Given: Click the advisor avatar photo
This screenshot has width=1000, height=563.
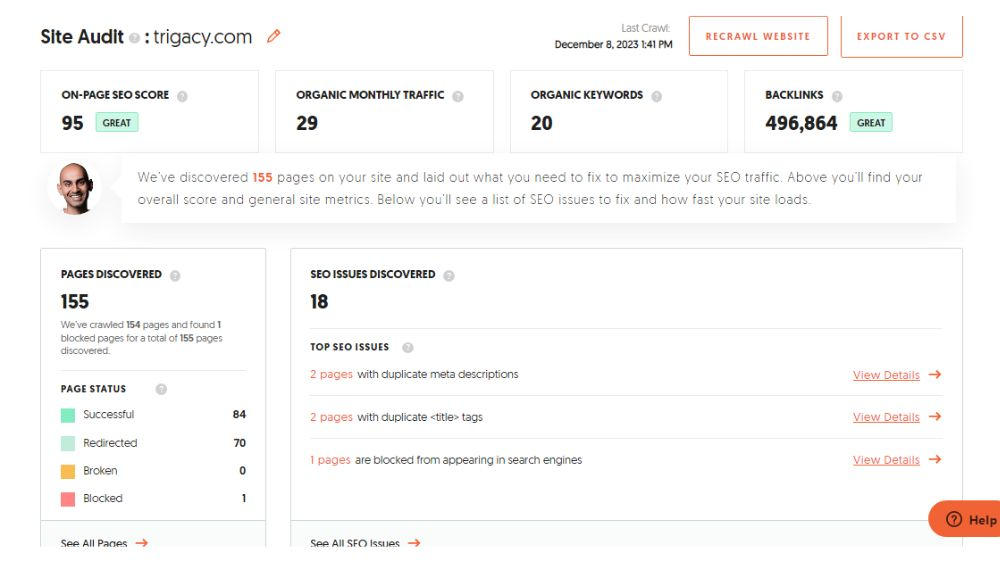Looking at the screenshot, I should click(75, 186).
